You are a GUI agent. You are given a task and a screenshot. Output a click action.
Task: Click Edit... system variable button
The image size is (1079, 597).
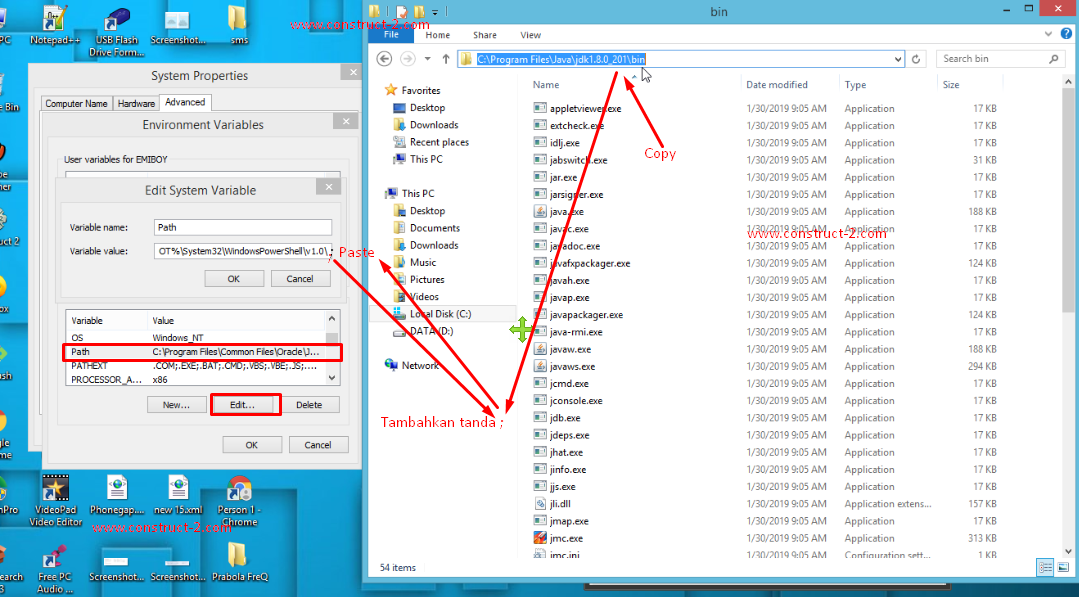[242, 404]
